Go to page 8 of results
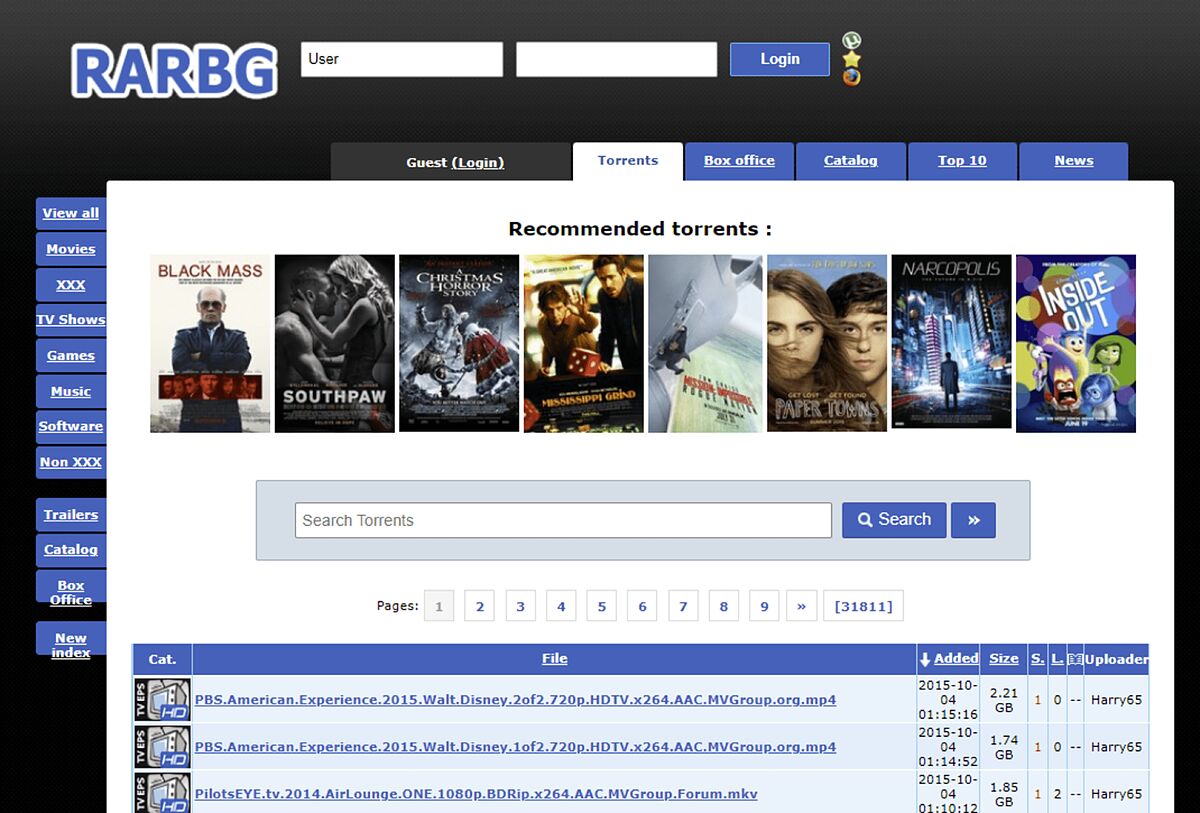This screenshot has height=813, width=1200. pos(724,606)
